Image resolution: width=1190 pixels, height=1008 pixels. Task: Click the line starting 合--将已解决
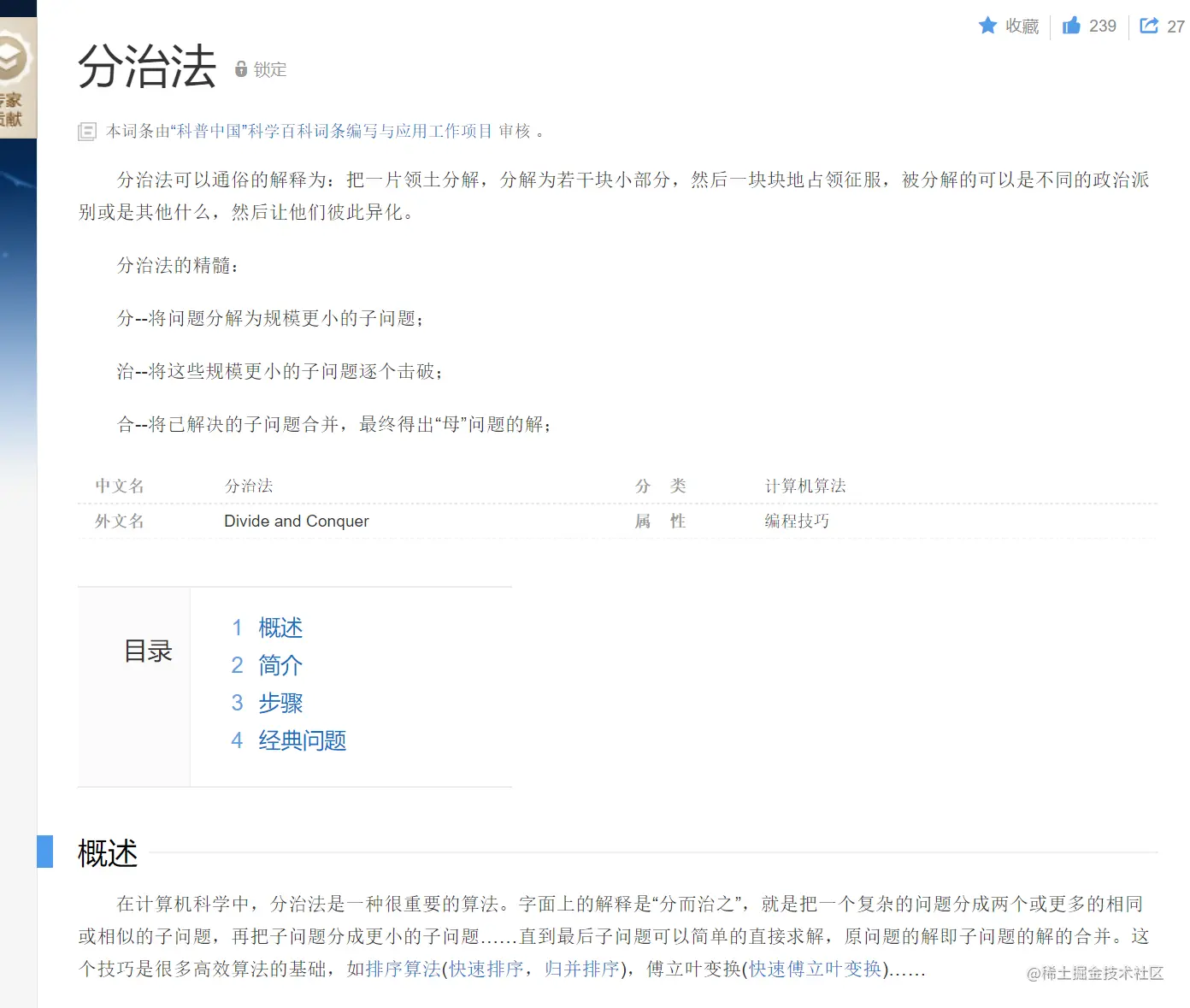point(333,424)
